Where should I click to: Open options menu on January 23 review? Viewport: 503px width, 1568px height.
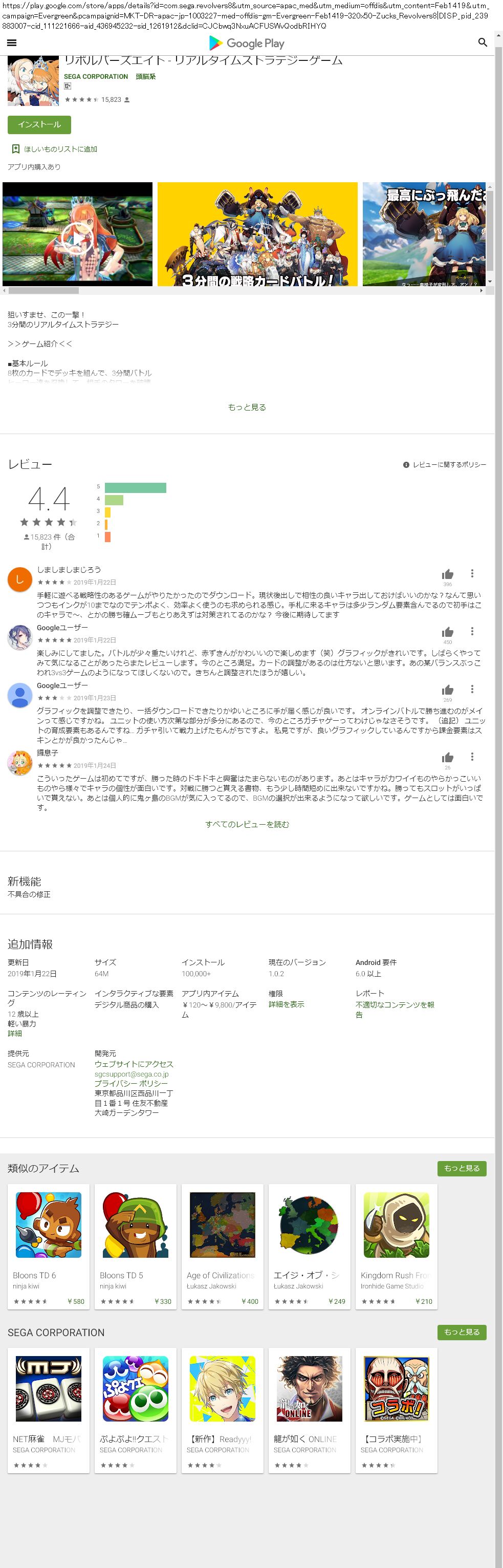point(472,689)
